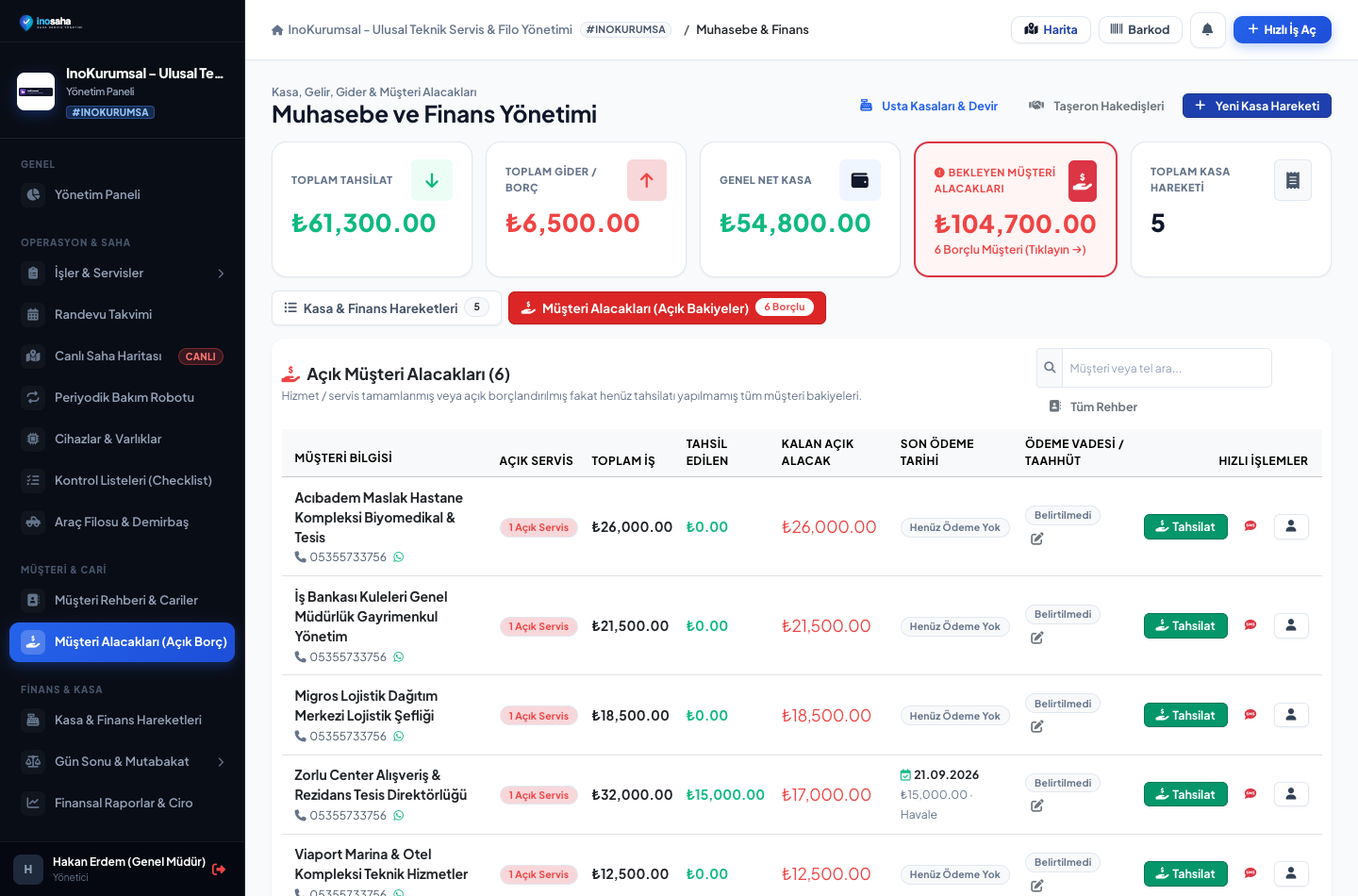Edit payment term icon in Migros Lojistik row
This screenshot has height=896, width=1358.
1036,726
